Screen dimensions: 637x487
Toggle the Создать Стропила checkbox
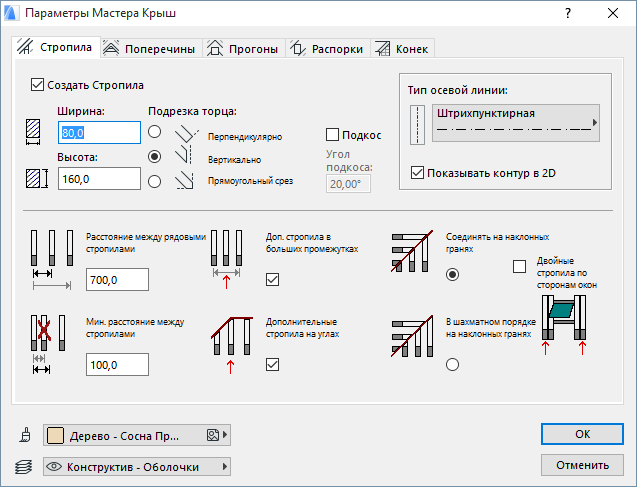click(x=39, y=85)
